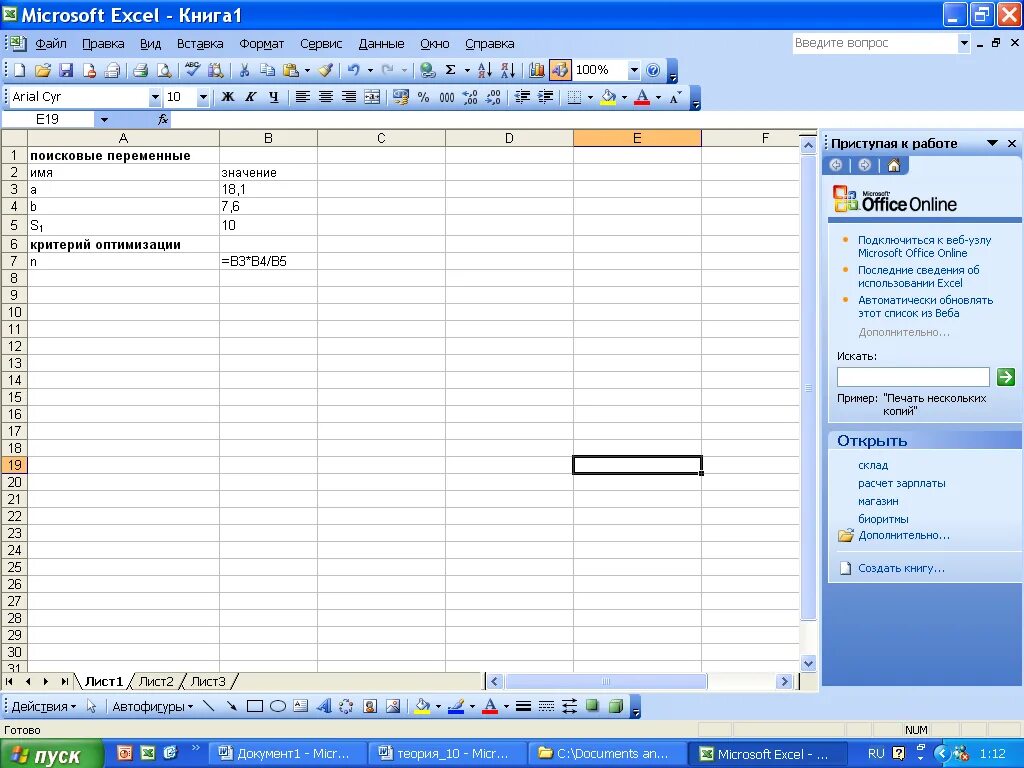Image resolution: width=1024 pixels, height=768 pixels.
Task: Click the Искать search input field
Action: click(x=913, y=377)
